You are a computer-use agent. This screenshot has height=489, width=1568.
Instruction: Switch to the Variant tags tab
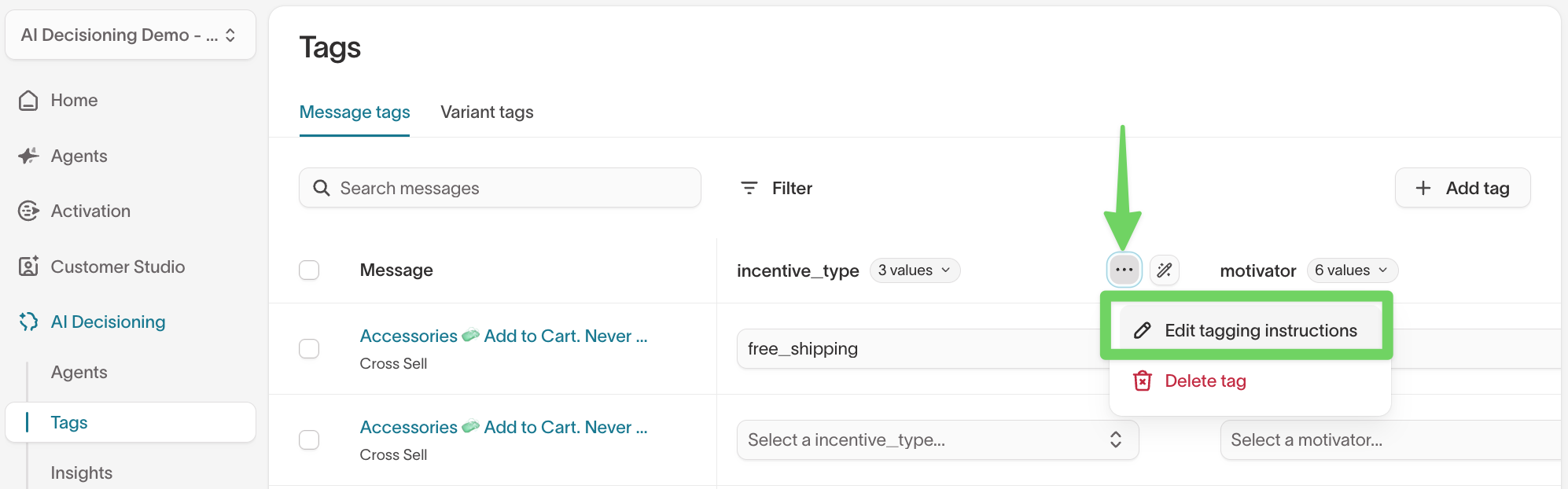click(x=487, y=112)
